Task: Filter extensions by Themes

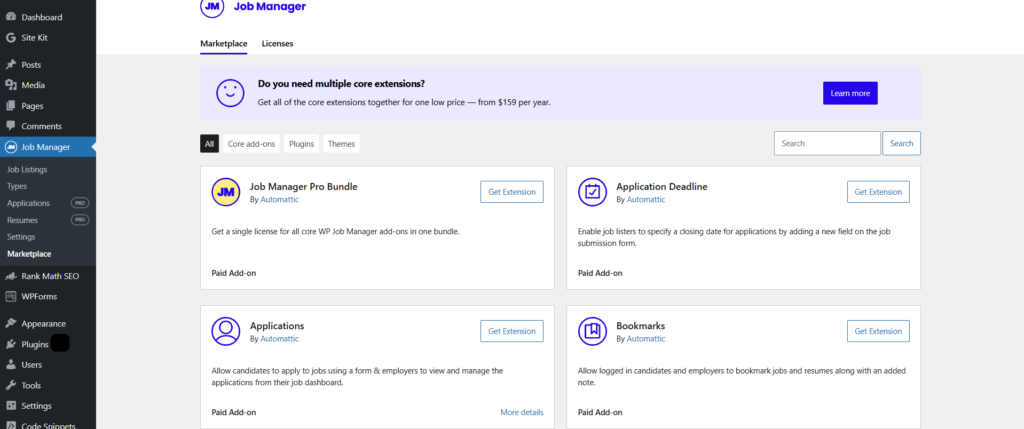Action: coord(341,144)
